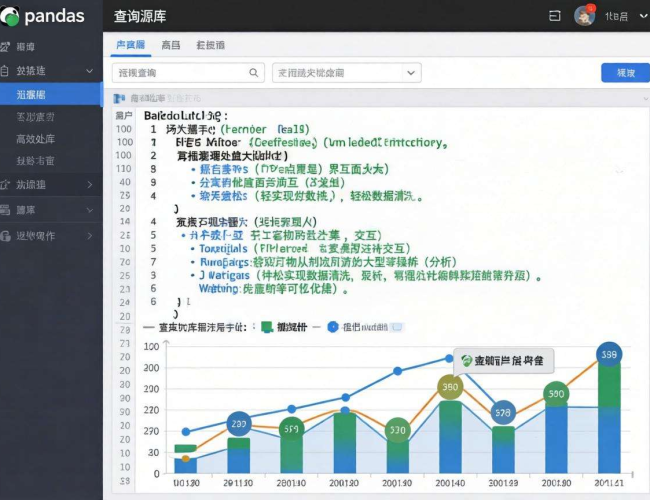Focus the search query input field
This screenshot has width=650, height=500.
click(x=188, y=73)
